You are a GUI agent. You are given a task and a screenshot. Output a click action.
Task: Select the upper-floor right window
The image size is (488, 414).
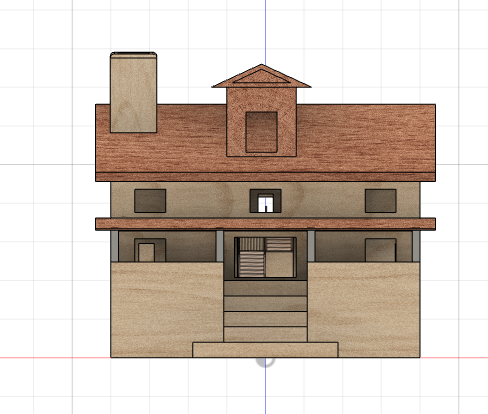[381, 201]
